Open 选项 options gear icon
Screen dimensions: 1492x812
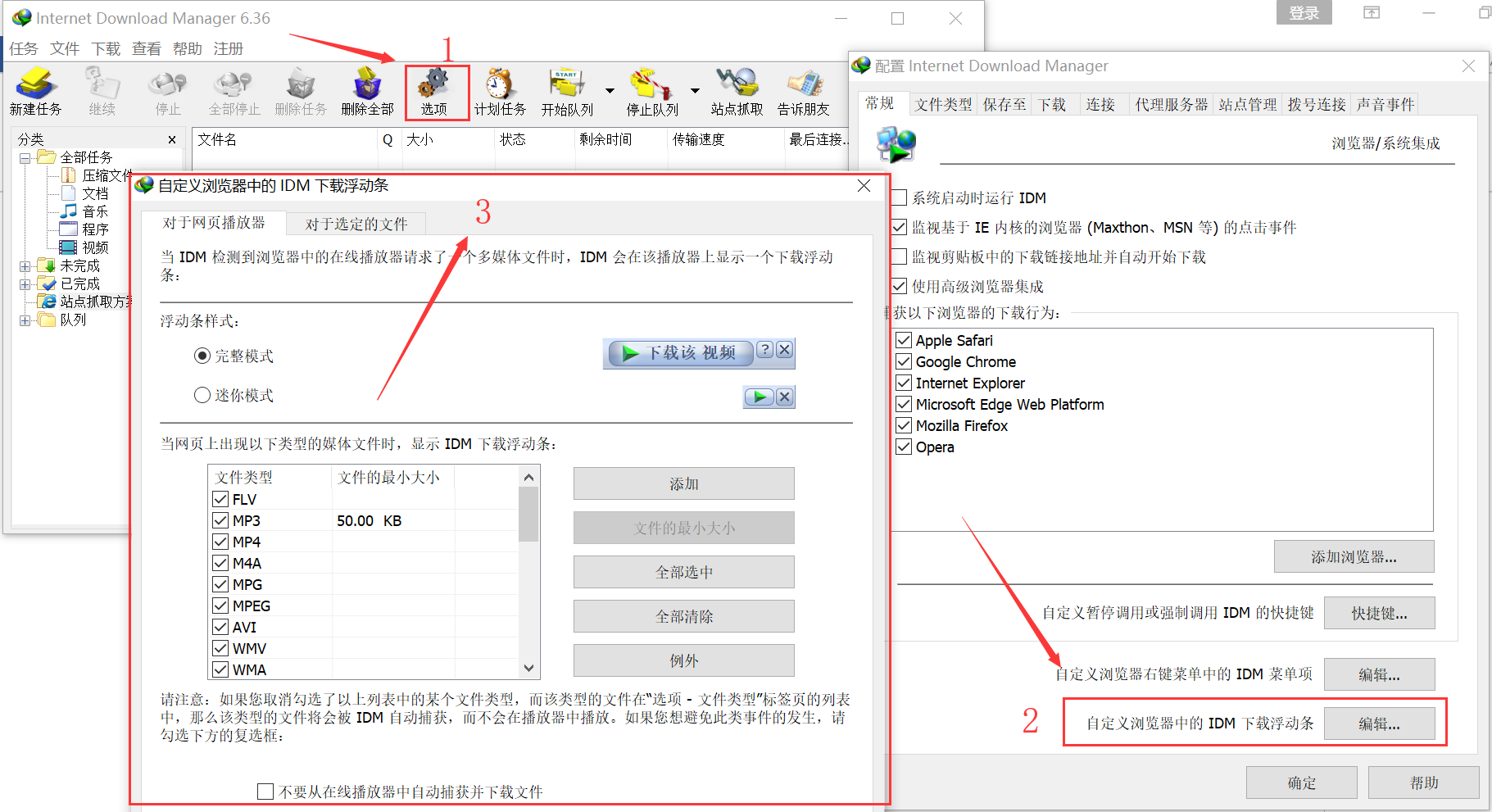pyautogui.click(x=434, y=92)
